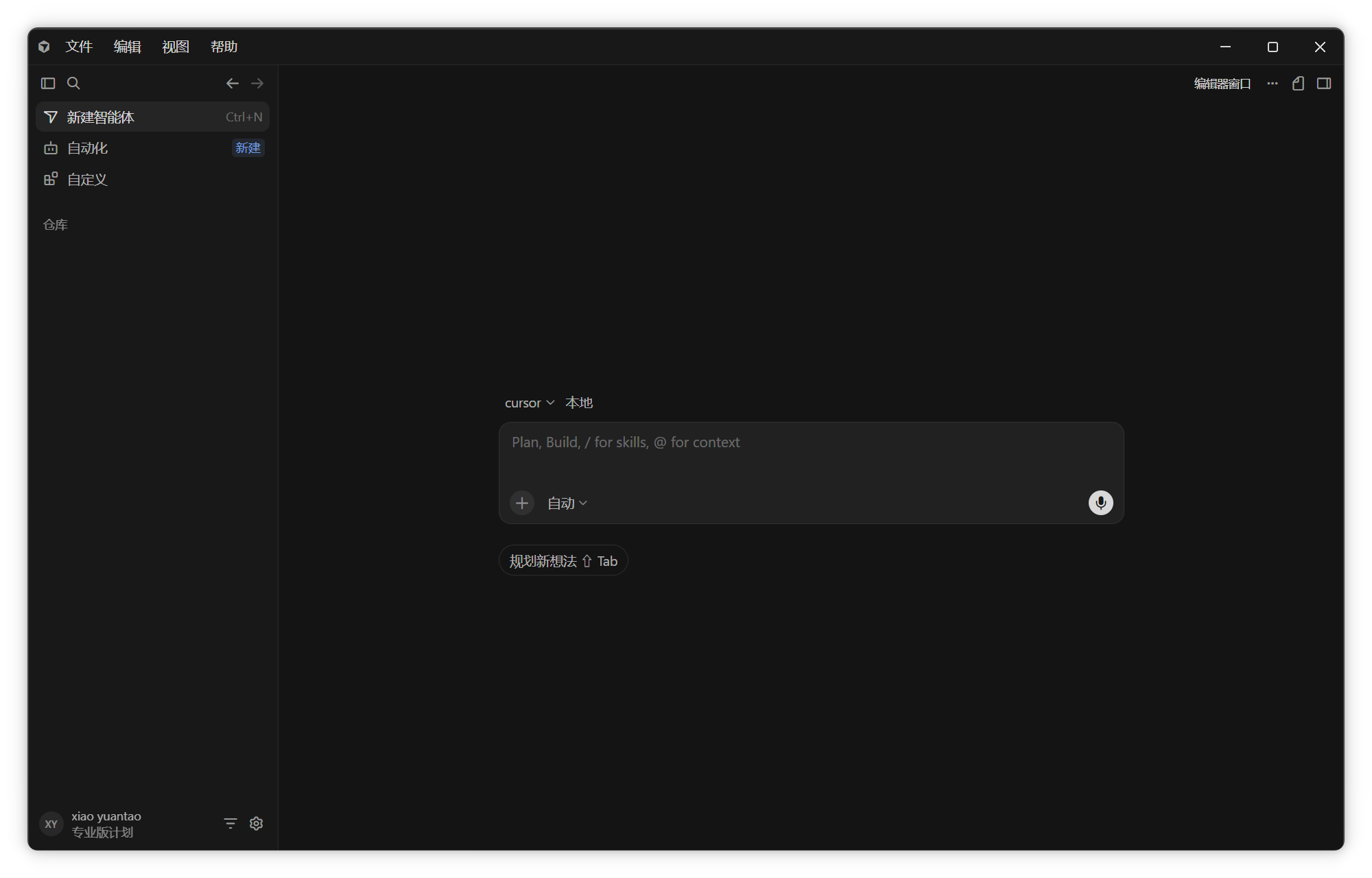Open 自动化 in the sidebar
The width and height of the screenshot is (1372, 878).
tap(152, 148)
